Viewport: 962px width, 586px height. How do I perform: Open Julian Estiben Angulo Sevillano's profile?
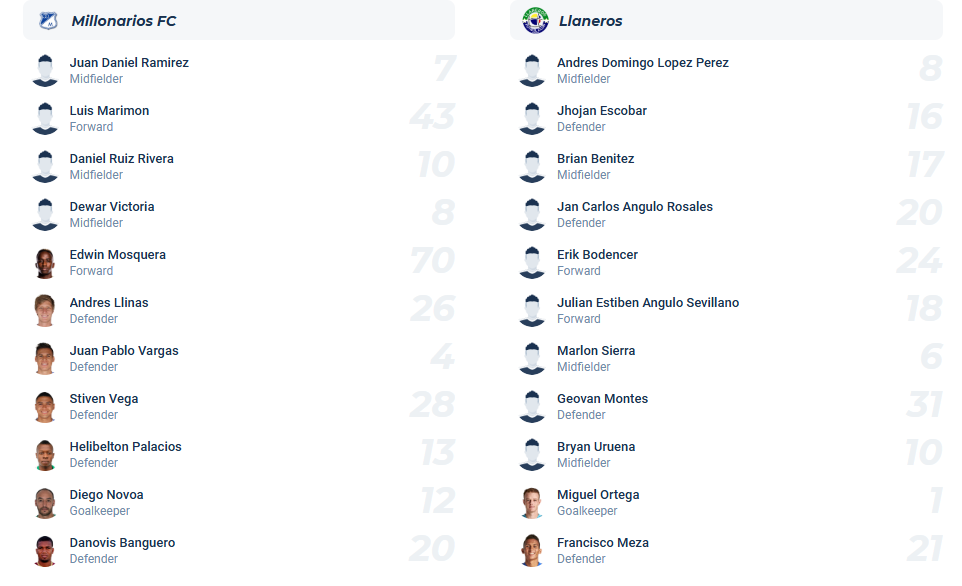(648, 303)
